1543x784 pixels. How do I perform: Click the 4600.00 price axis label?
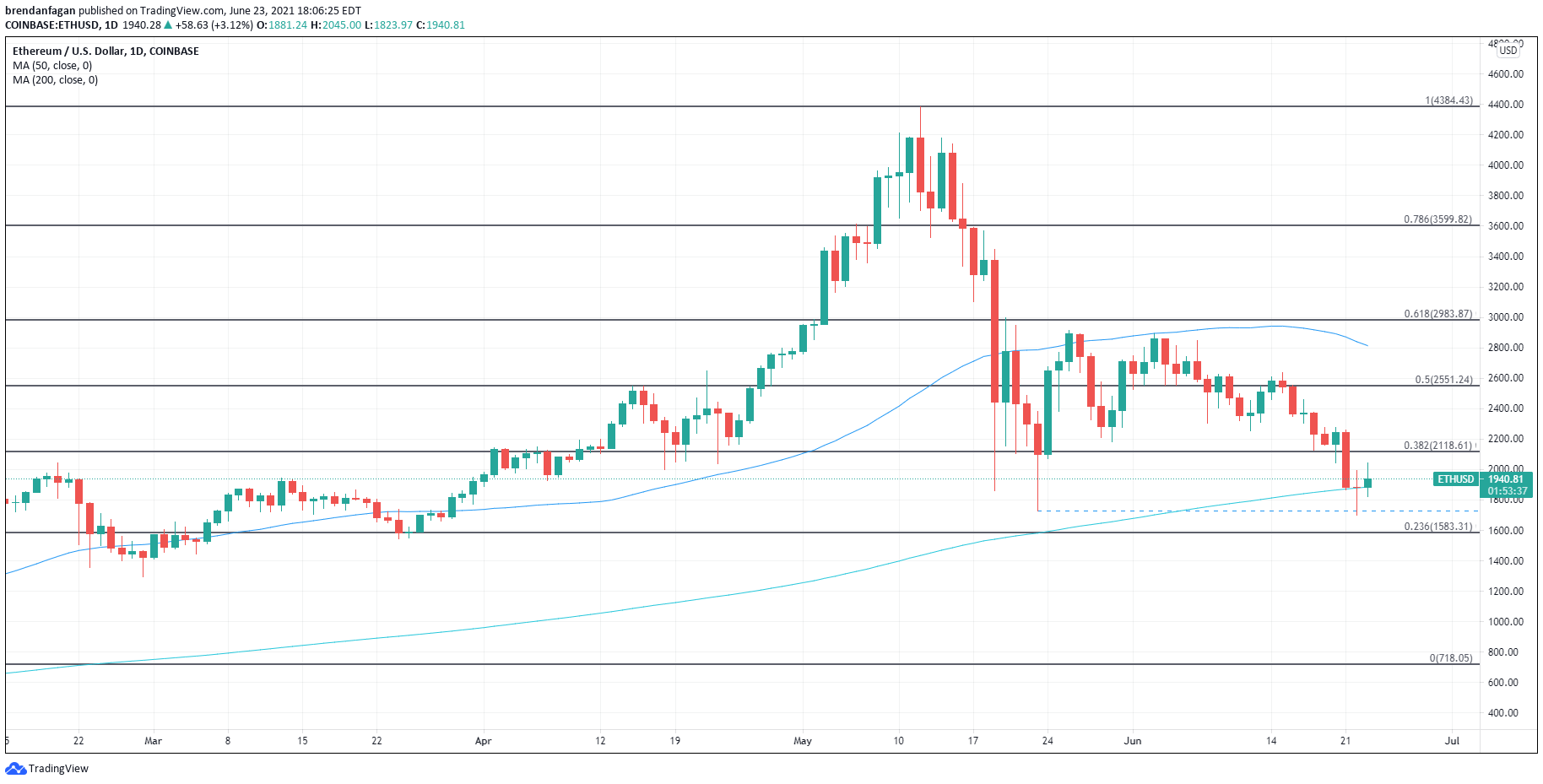(x=1506, y=74)
